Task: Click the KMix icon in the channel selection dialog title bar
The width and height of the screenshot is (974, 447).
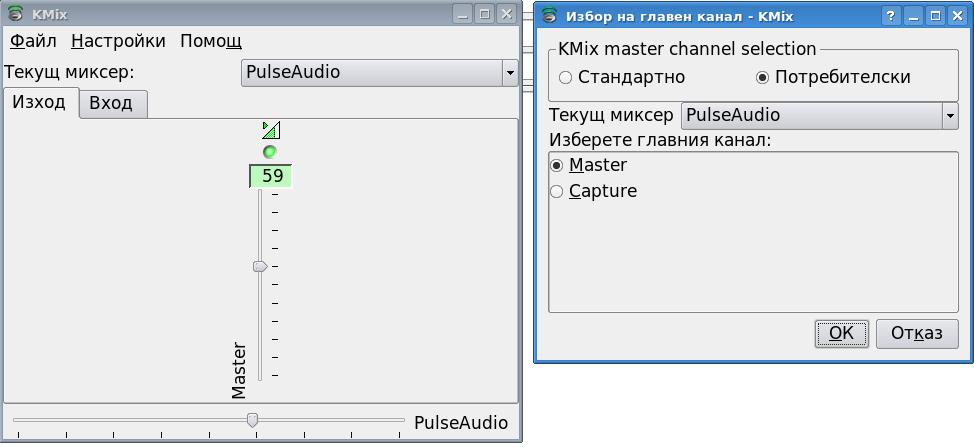Action: click(x=549, y=15)
